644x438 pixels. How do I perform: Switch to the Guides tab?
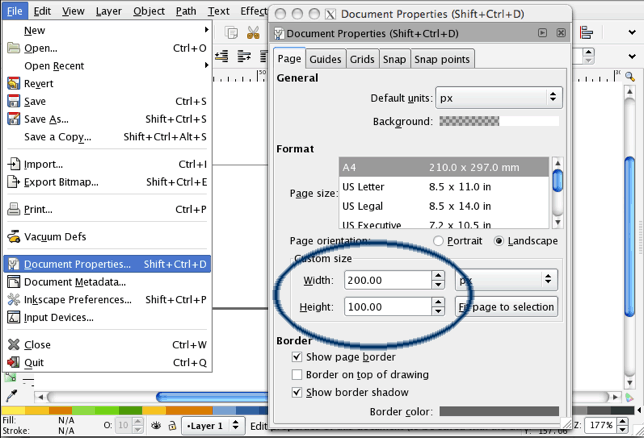(x=325, y=59)
